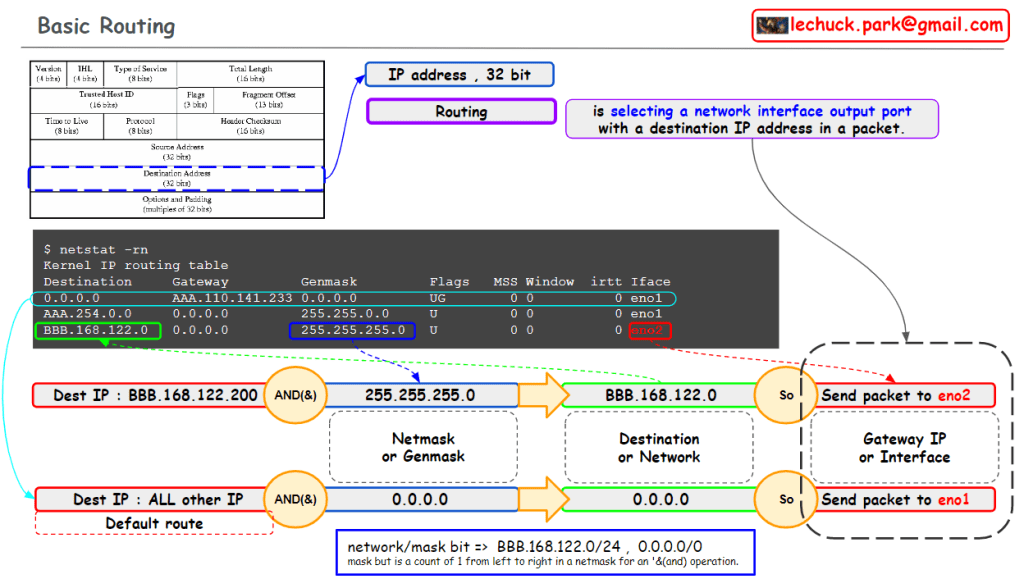Click the purple Routing label box
The width and height of the screenshot is (1024, 579).
460,112
